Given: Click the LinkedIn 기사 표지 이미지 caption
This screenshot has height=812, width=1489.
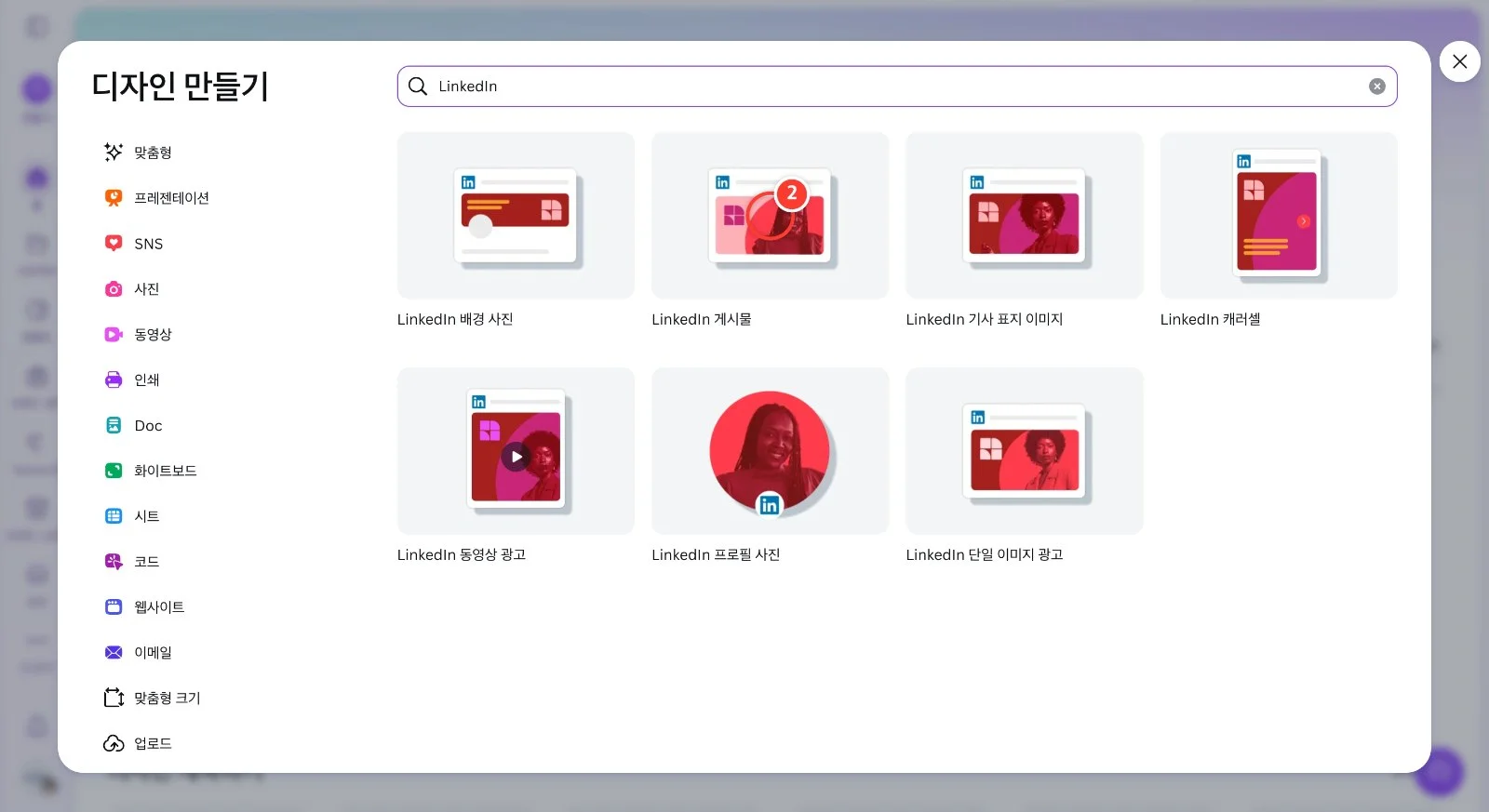Looking at the screenshot, I should (985, 319).
